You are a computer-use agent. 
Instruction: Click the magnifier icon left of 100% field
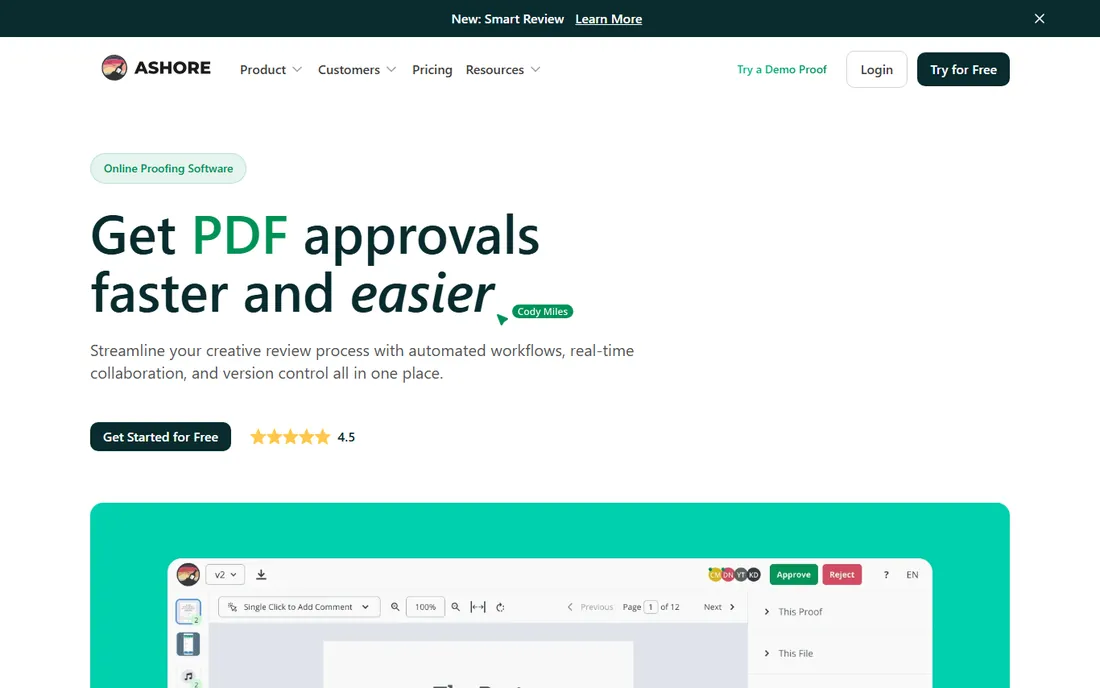click(395, 607)
